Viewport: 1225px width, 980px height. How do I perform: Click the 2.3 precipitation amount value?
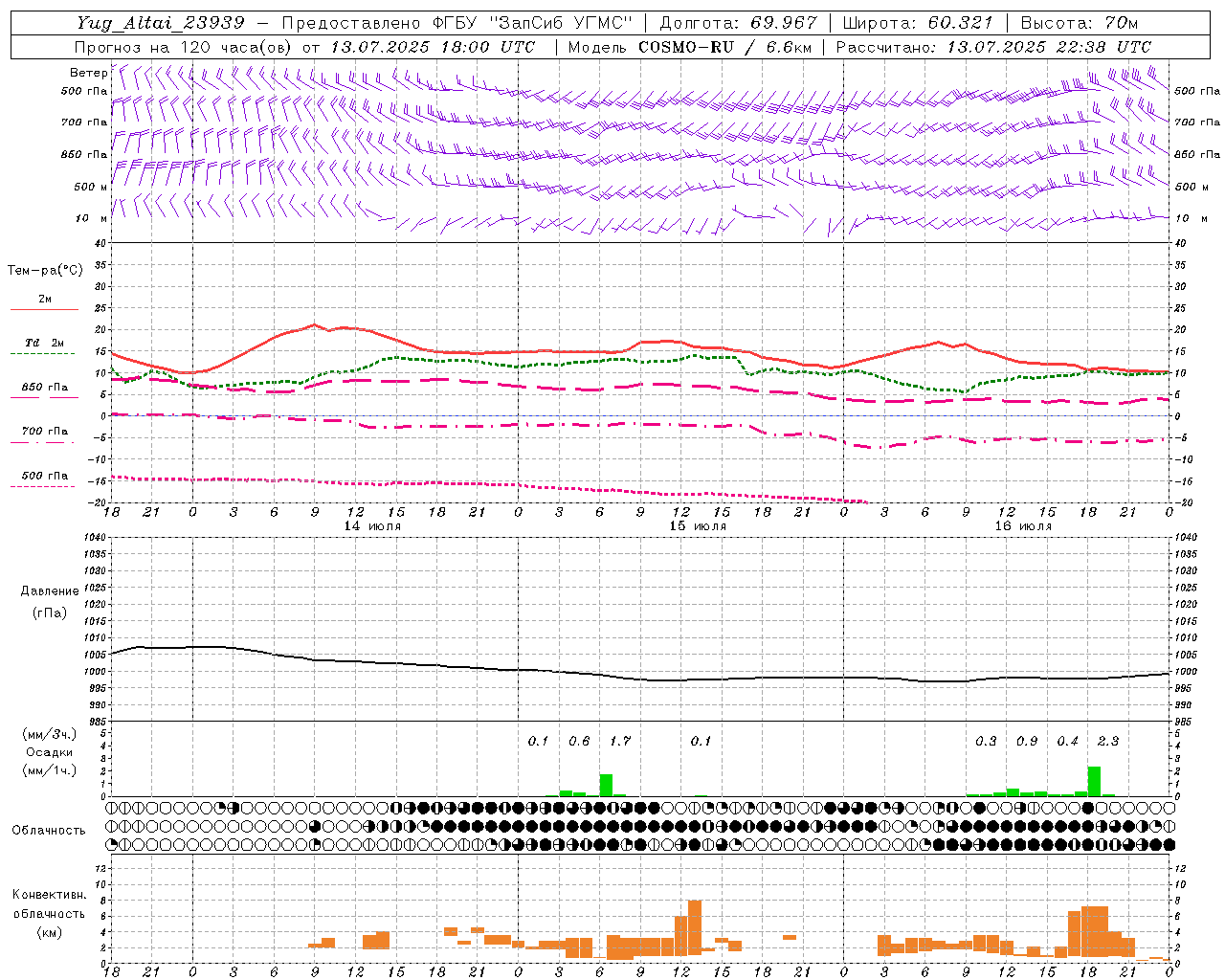[1108, 741]
